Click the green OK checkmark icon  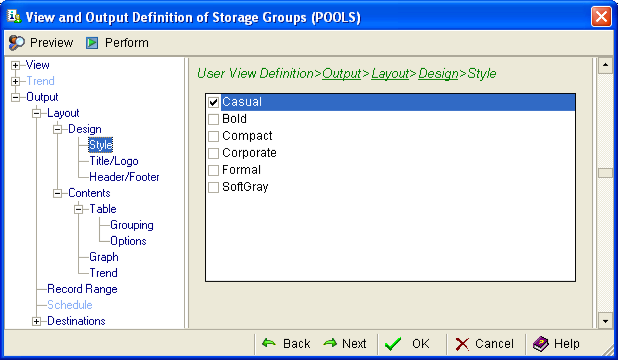click(393, 343)
